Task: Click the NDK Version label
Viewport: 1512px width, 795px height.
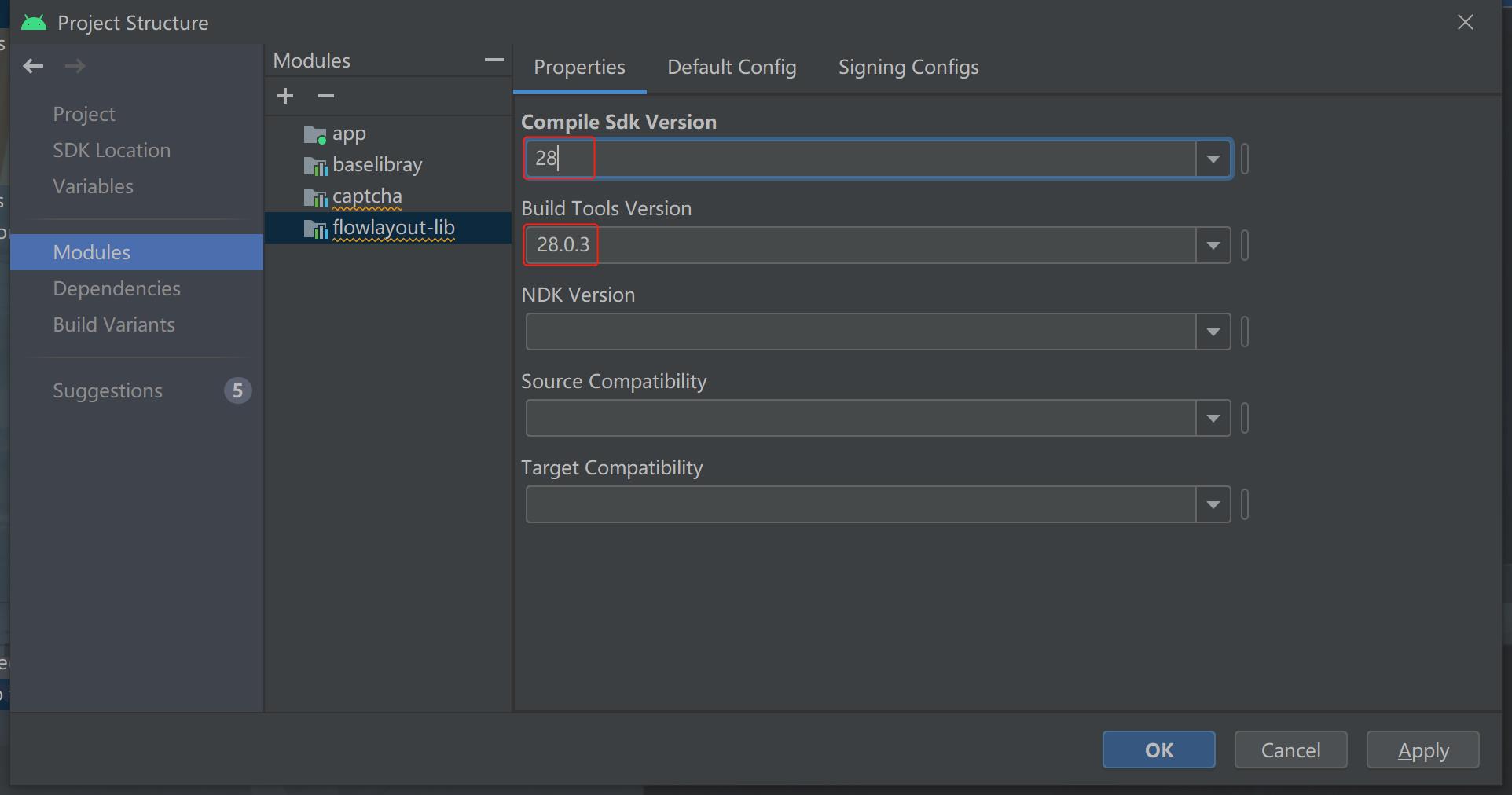Action: pyautogui.click(x=578, y=295)
